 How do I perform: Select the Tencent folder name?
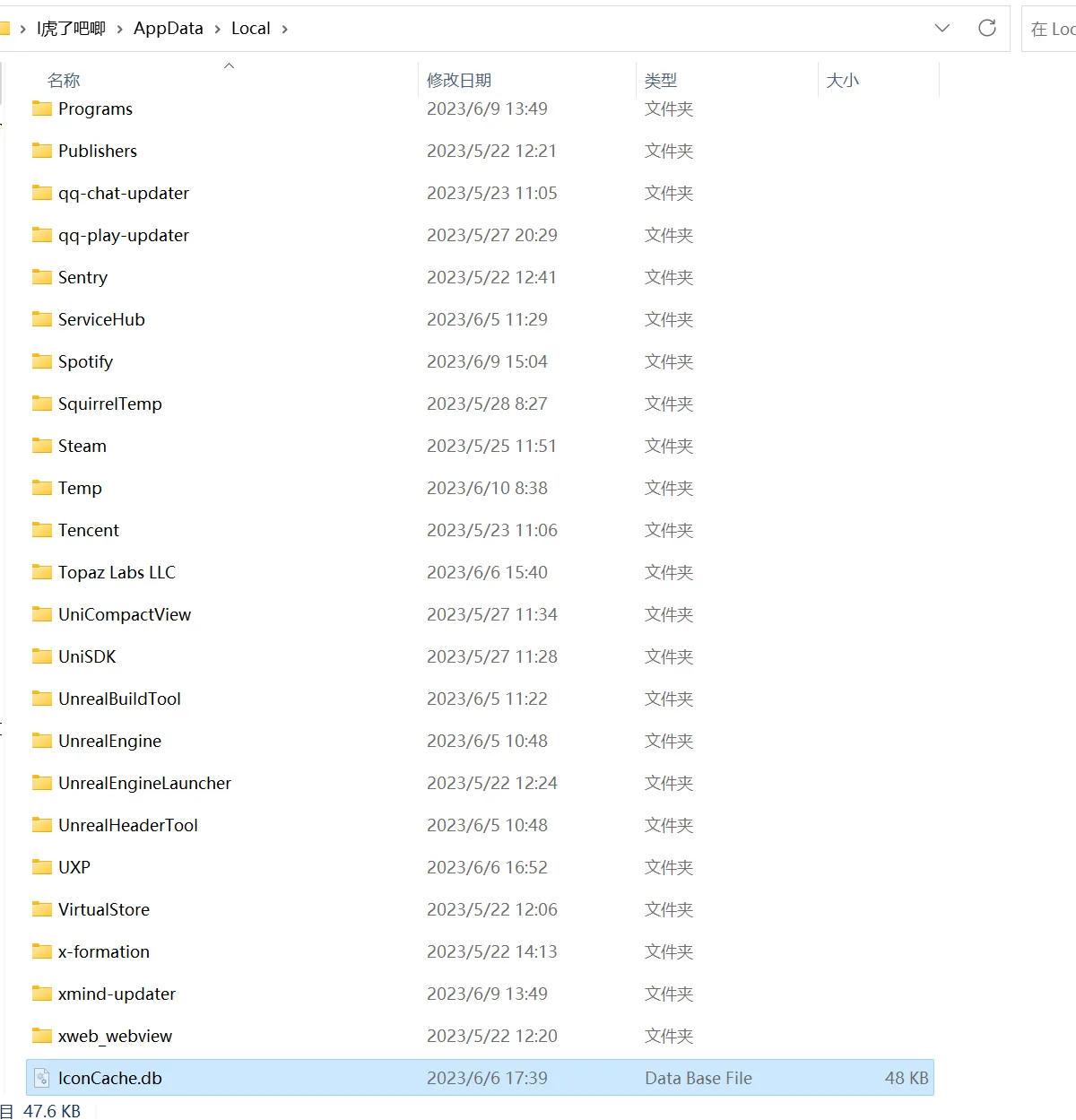89,530
